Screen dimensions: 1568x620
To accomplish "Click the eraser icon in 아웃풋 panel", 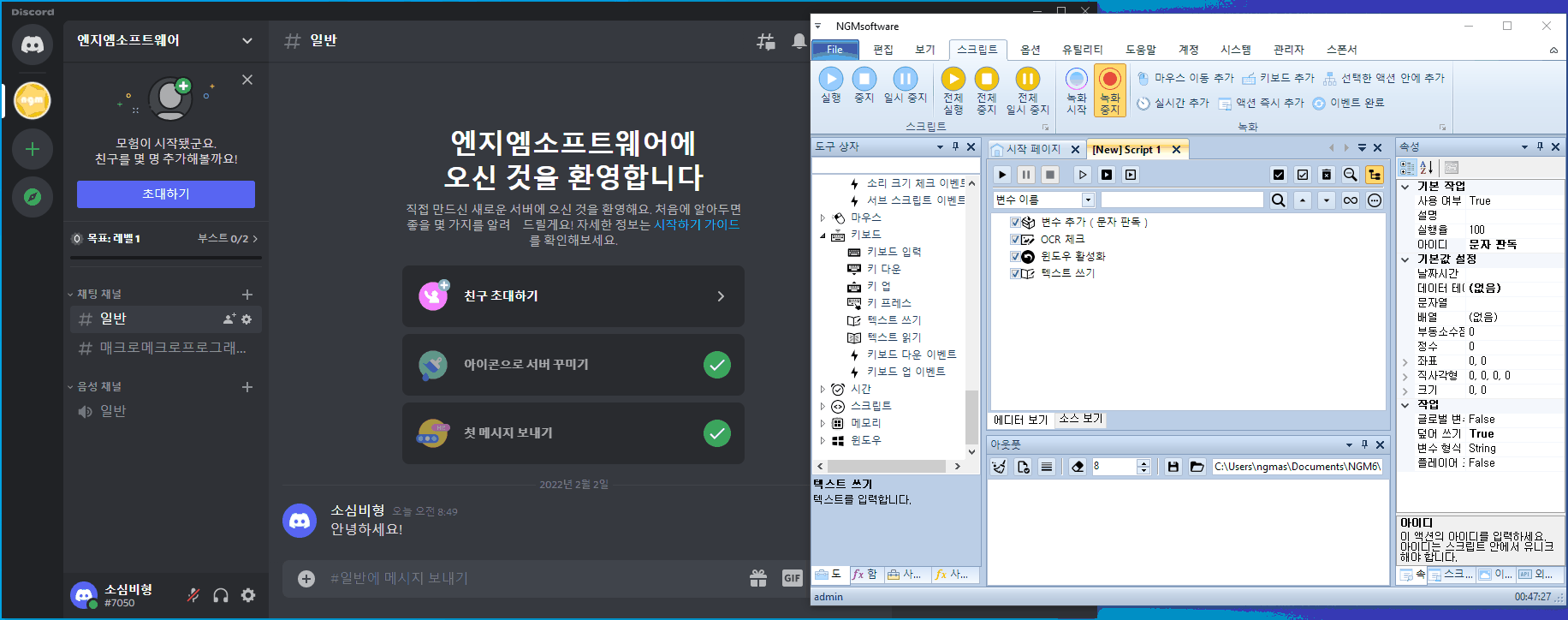I will pos(1078,466).
